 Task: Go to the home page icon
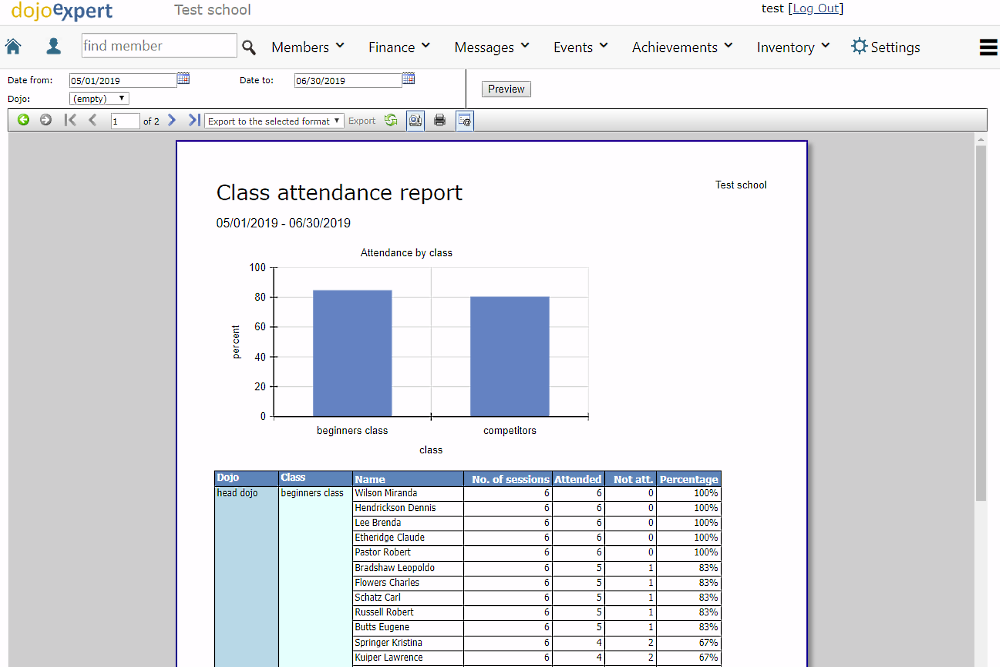click(x=13, y=47)
